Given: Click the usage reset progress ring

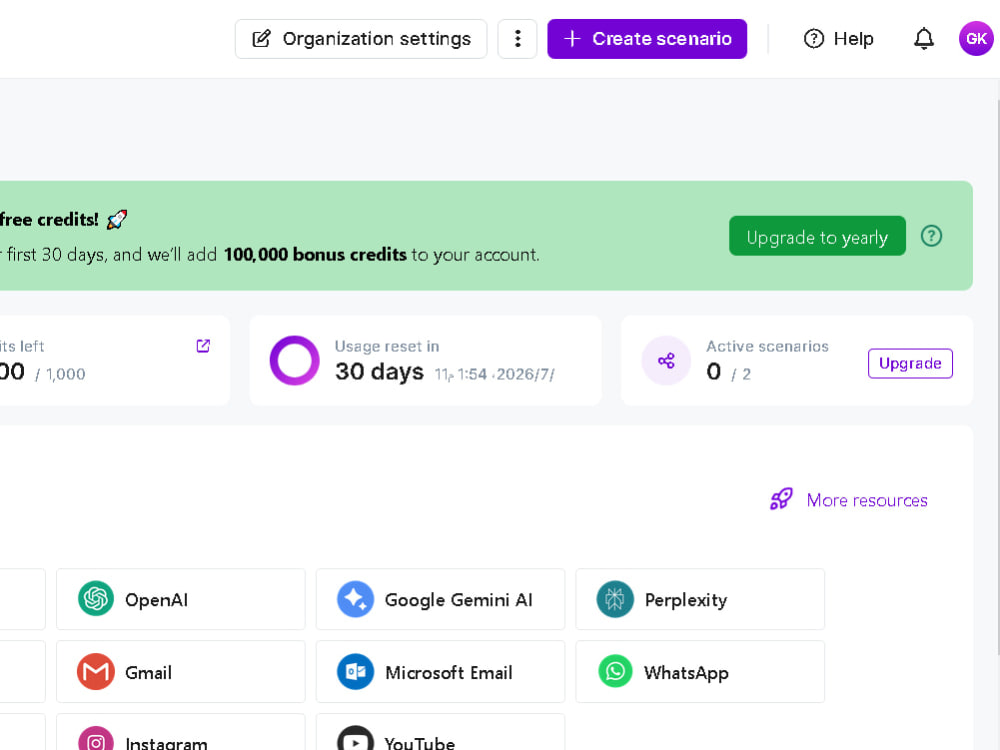Looking at the screenshot, I should point(295,360).
